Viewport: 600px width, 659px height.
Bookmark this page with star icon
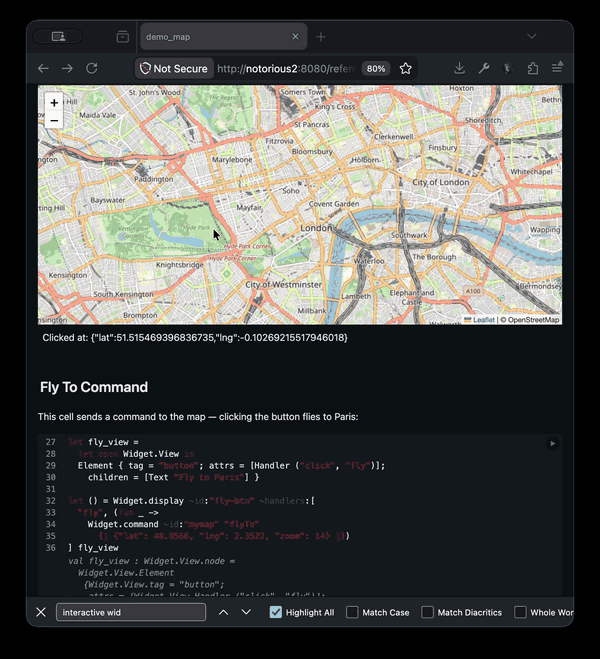click(x=405, y=68)
